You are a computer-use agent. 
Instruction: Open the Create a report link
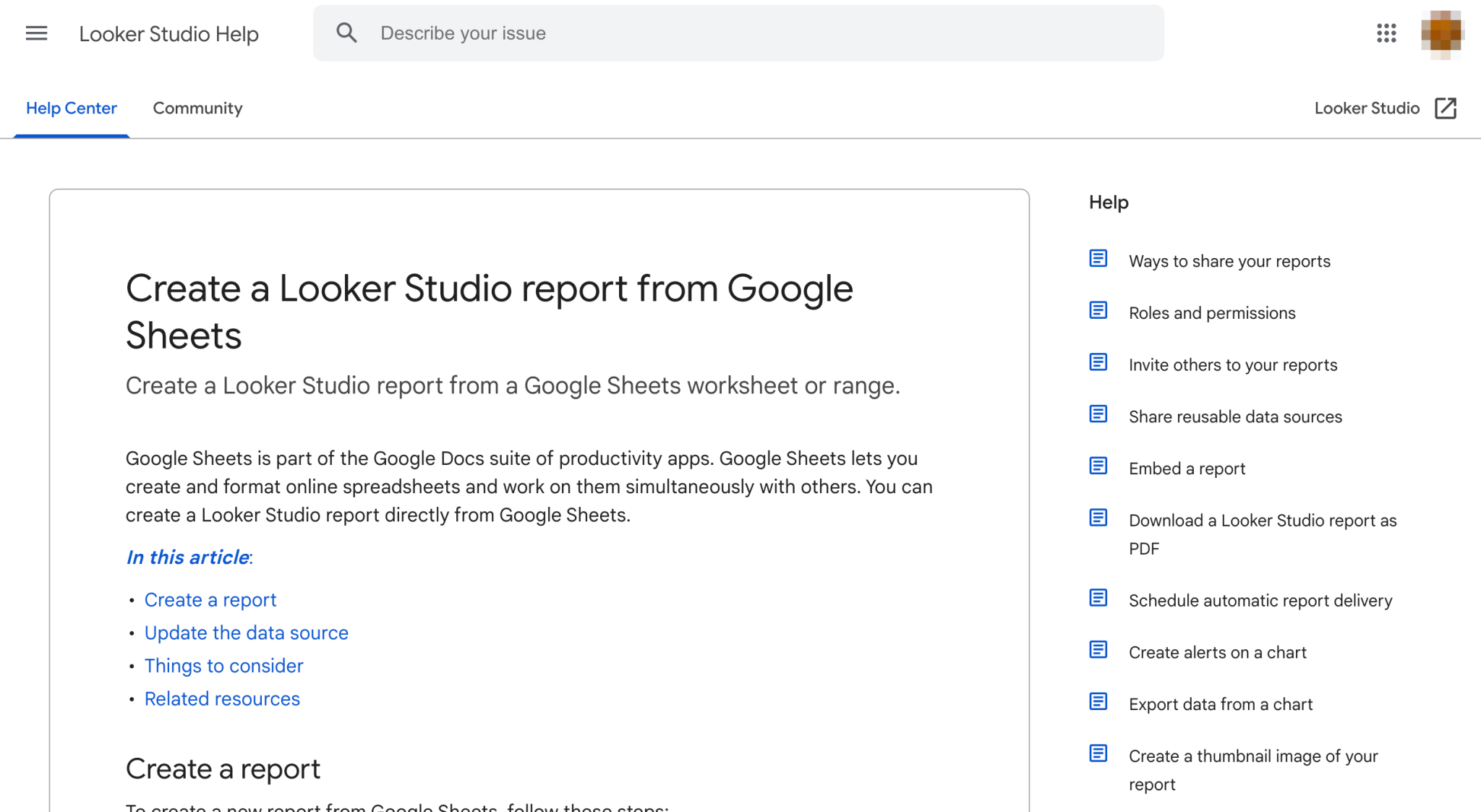click(210, 599)
